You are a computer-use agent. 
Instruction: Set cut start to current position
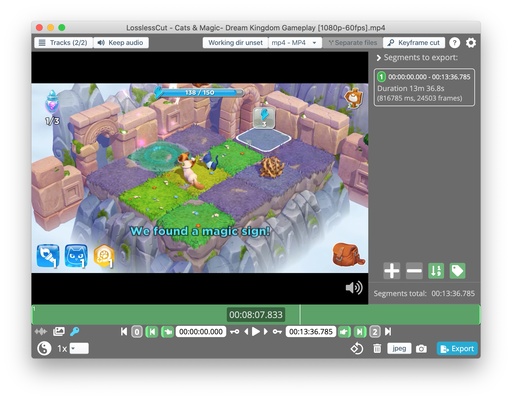coord(167,332)
